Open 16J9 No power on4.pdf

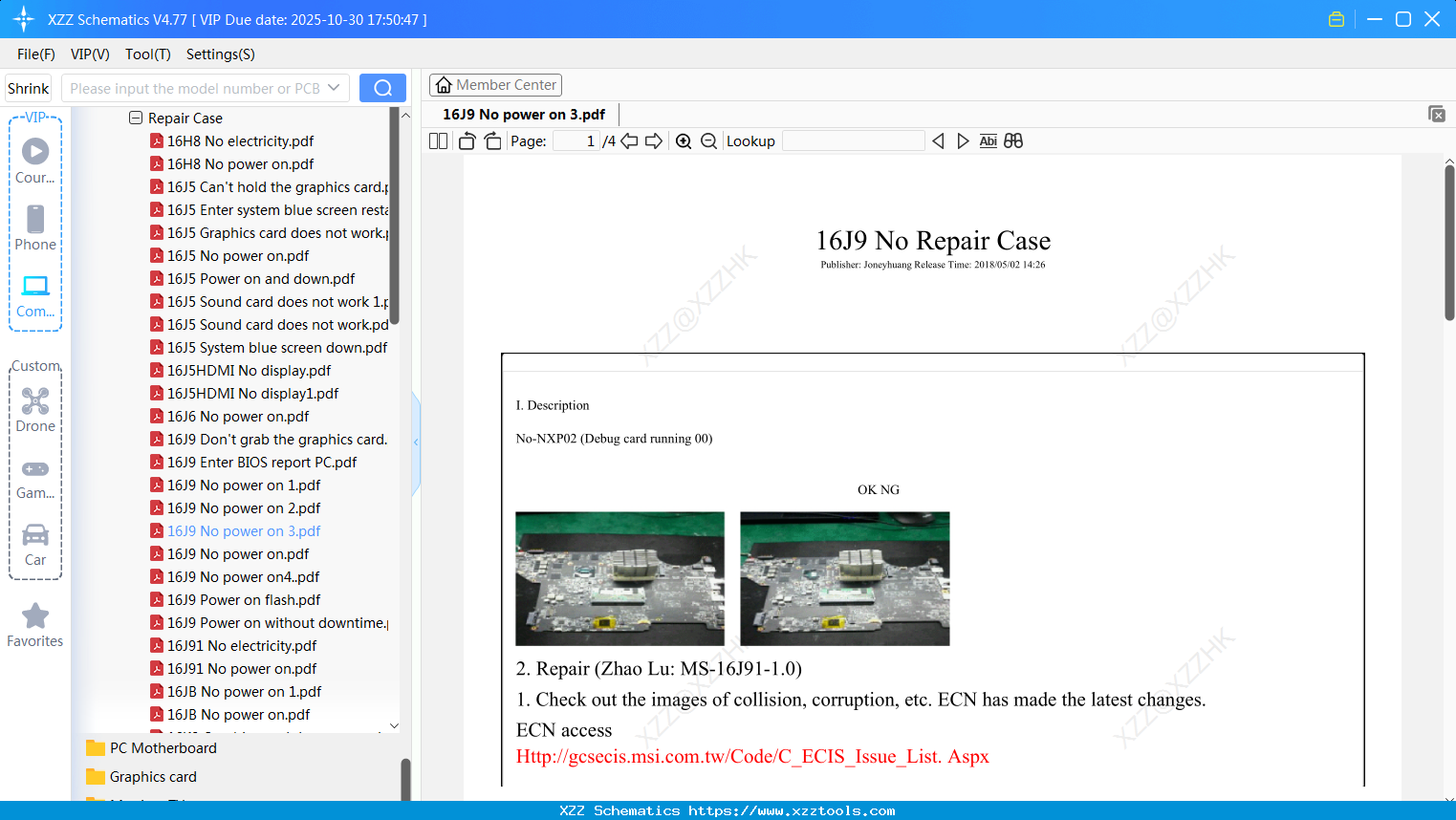(x=244, y=577)
